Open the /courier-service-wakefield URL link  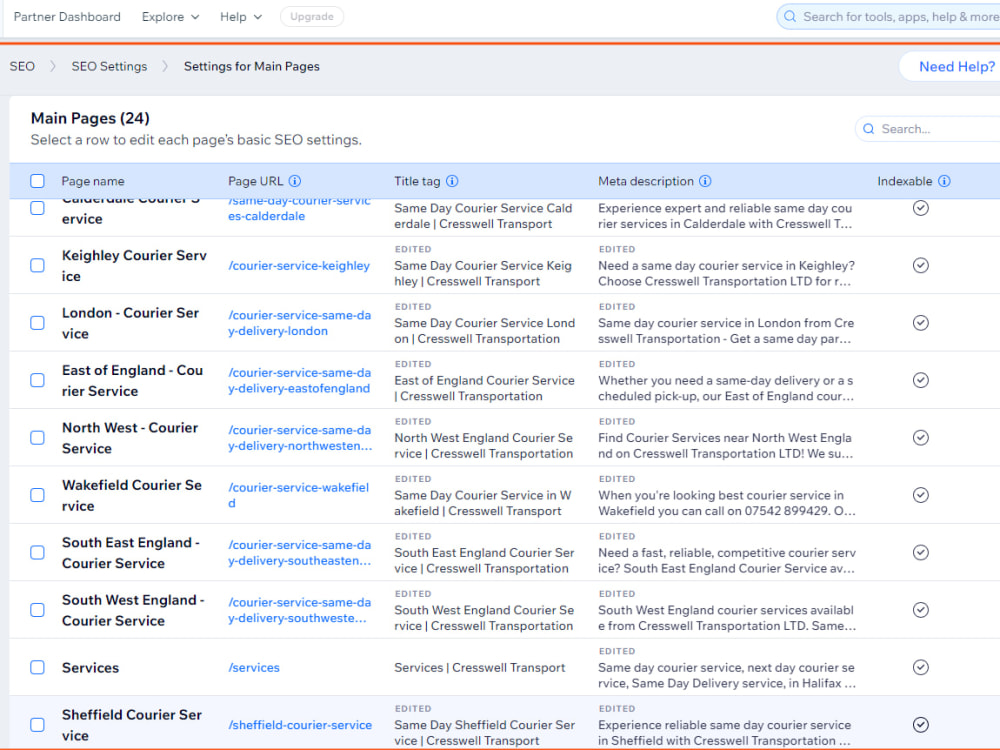(298, 495)
